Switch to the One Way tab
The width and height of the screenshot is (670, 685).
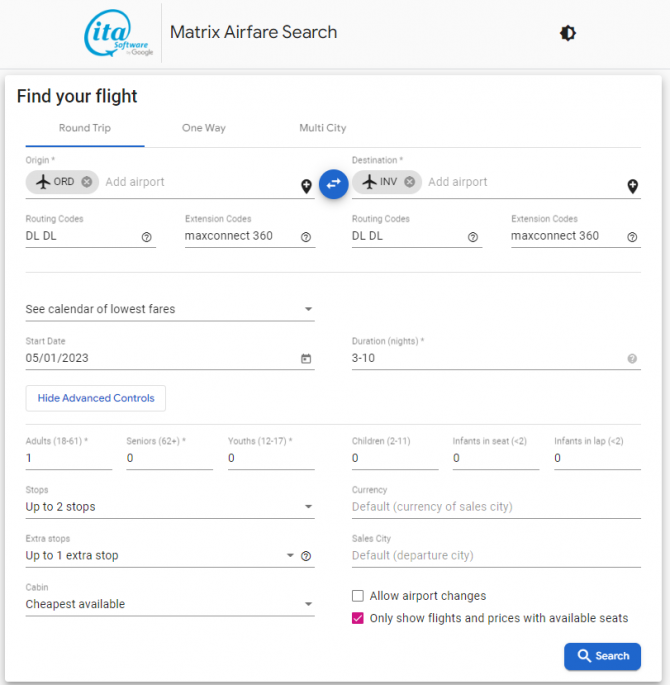tap(204, 128)
